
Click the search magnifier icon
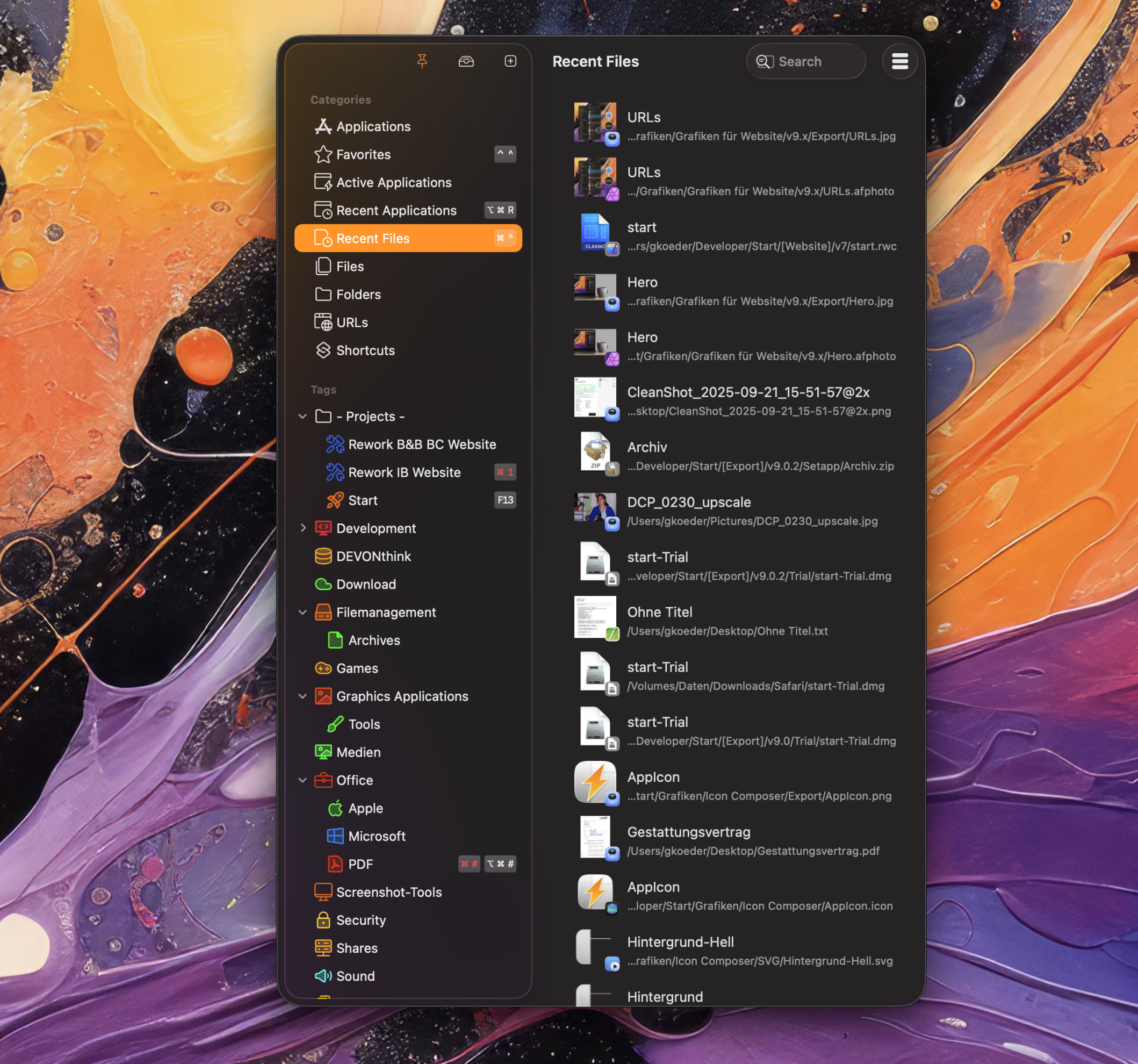tap(764, 61)
